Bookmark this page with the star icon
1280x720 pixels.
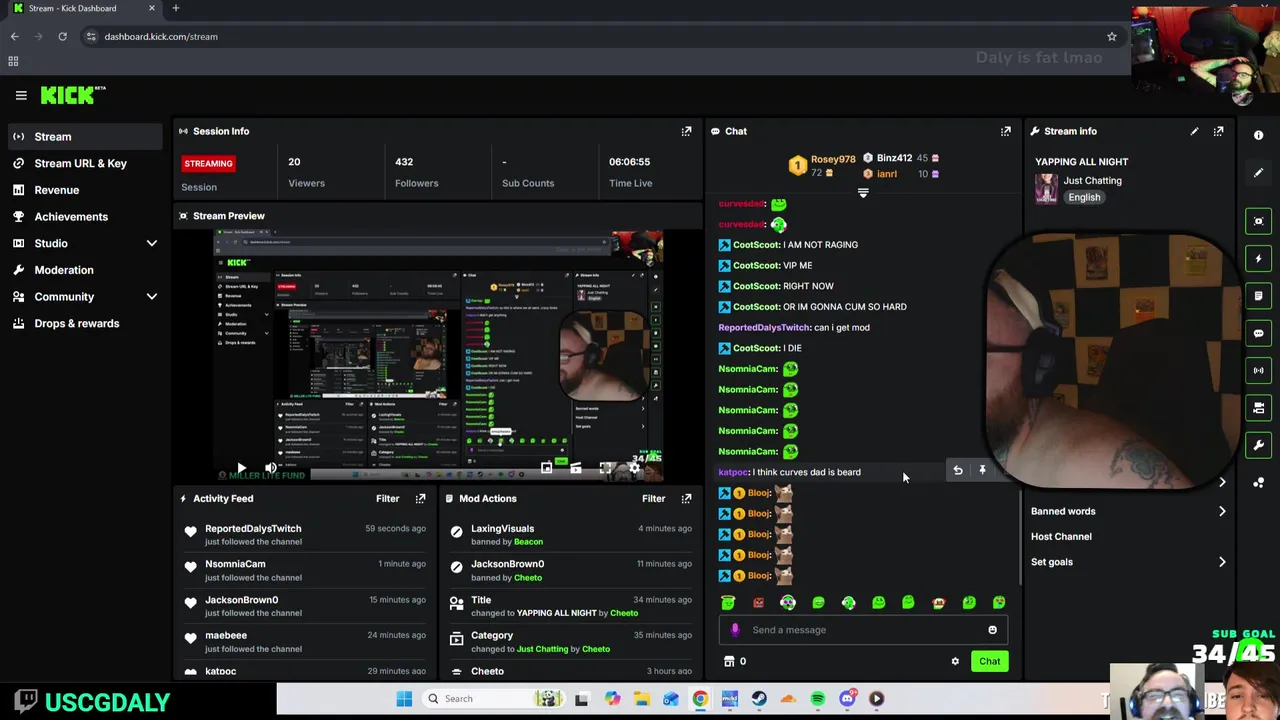click(x=1111, y=36)
